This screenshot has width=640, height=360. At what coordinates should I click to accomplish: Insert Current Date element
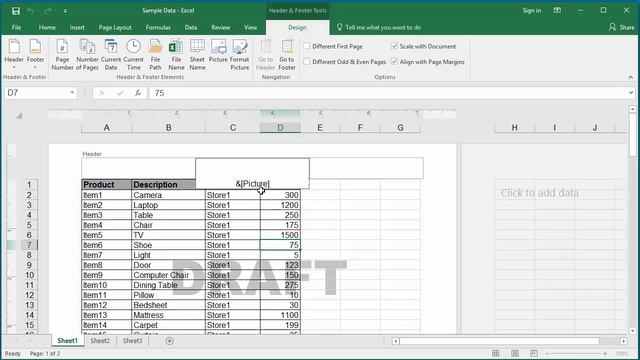[x=111, y=54]
